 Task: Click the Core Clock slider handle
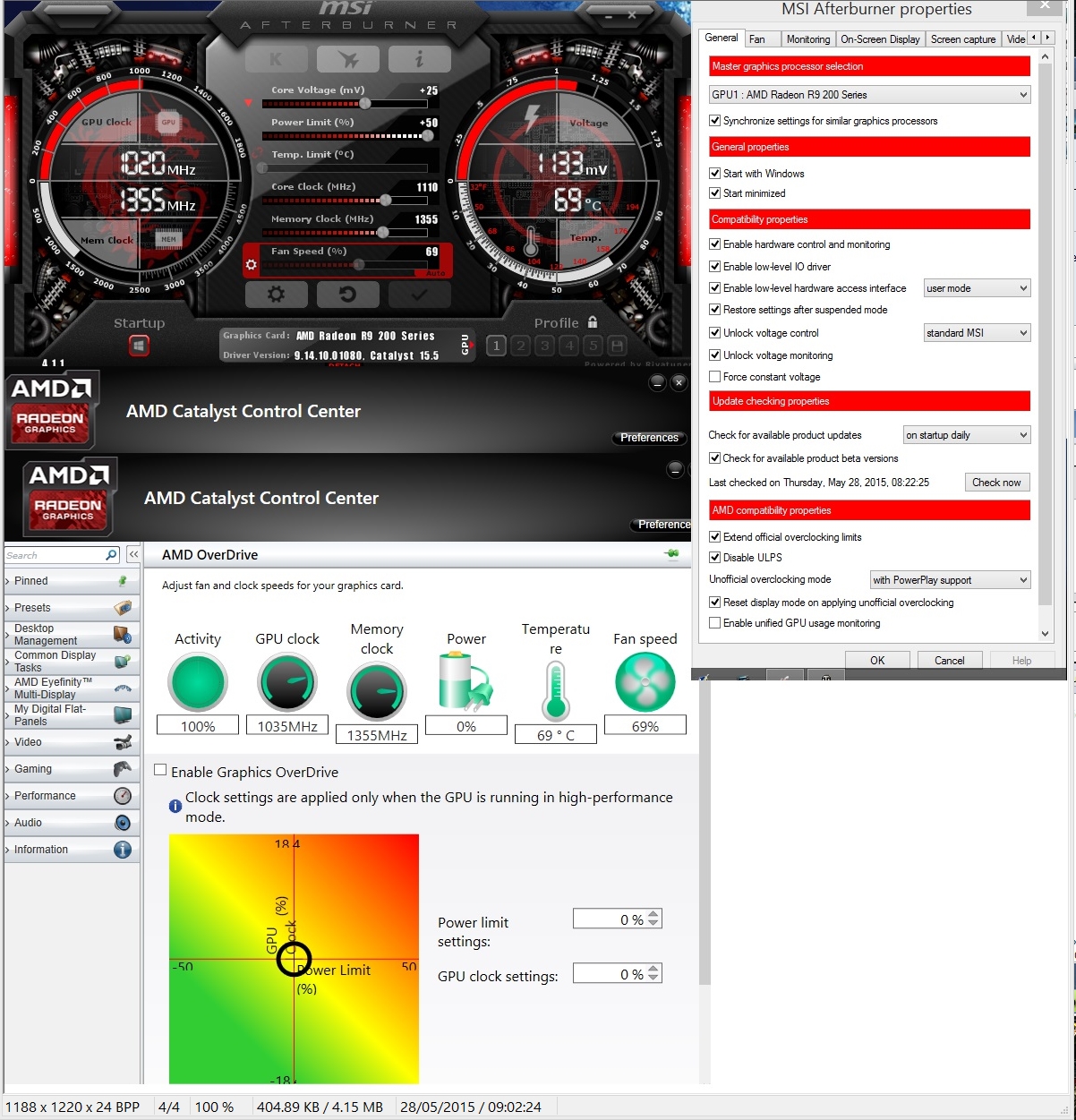[x=386, y=200]
